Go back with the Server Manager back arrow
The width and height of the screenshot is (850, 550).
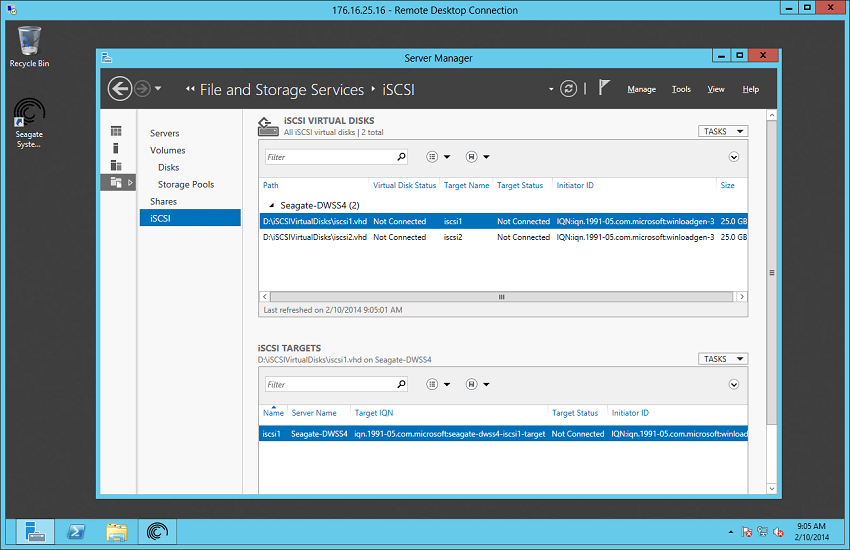pos(120,88)
